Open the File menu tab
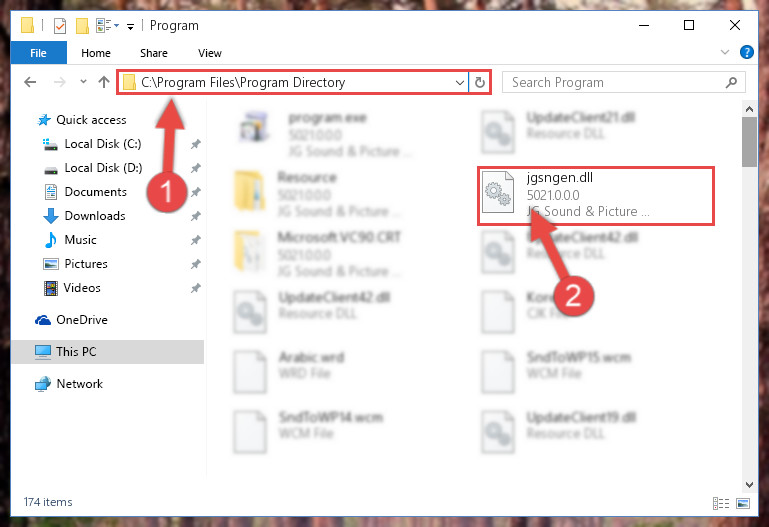This screenshot has width=769, height=527. [x=39, y=53]
